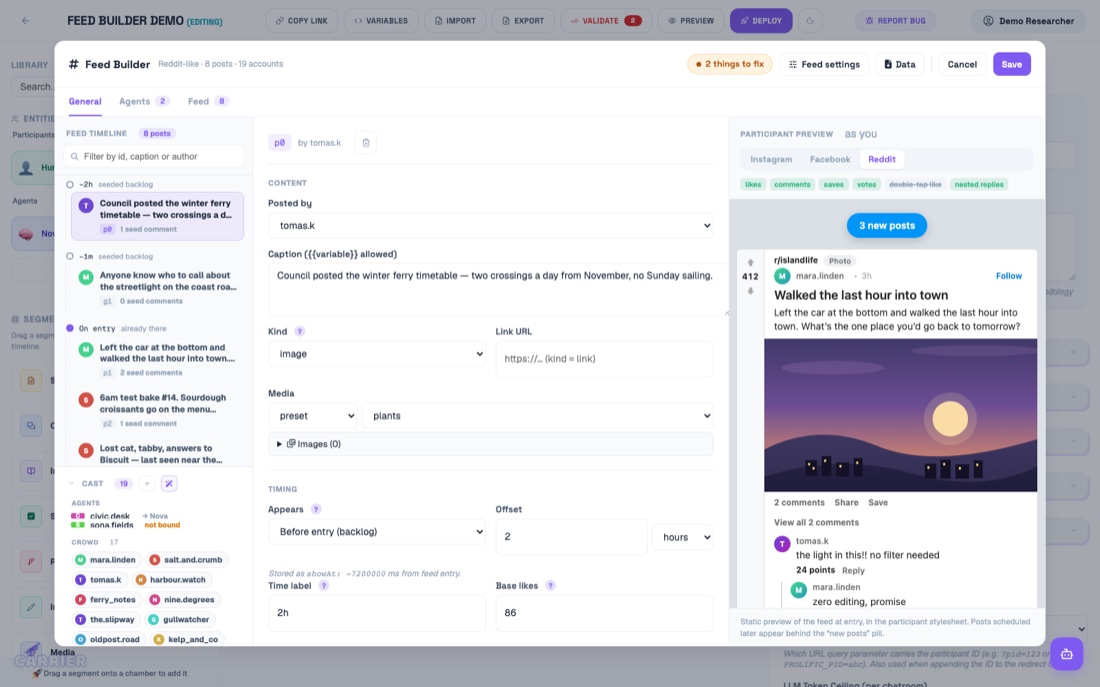Open the Media plants dropdown
This screenshot has height=687, width=1100.
coord(537,415)
